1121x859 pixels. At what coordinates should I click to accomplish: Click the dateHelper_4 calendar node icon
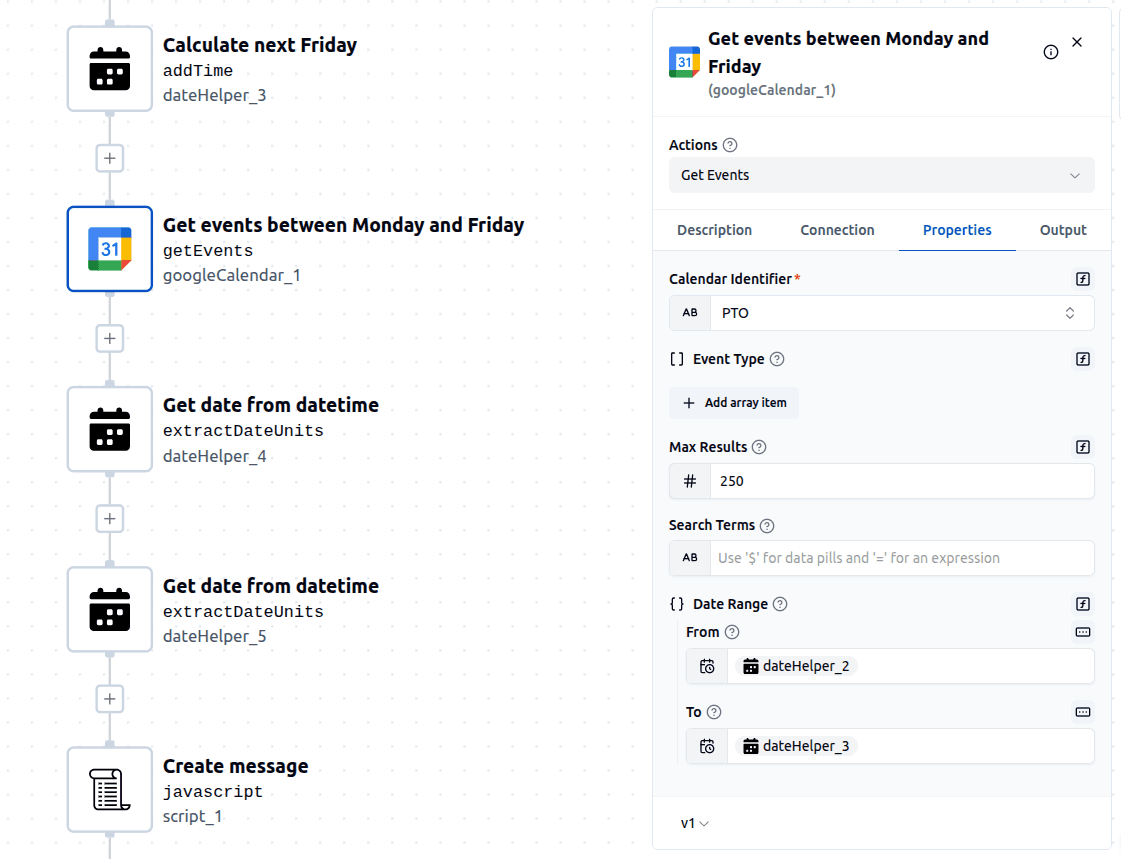click(110, 429)
